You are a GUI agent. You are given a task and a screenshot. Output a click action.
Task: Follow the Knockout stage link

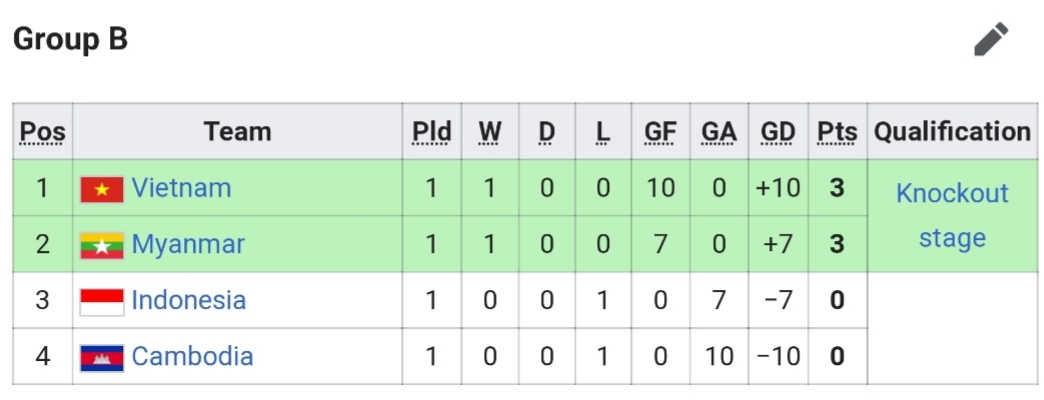click(952, 215)
